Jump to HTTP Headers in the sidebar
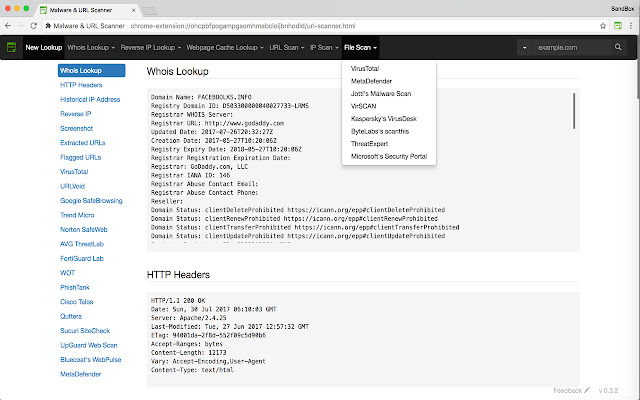 [x=81, y=85]
